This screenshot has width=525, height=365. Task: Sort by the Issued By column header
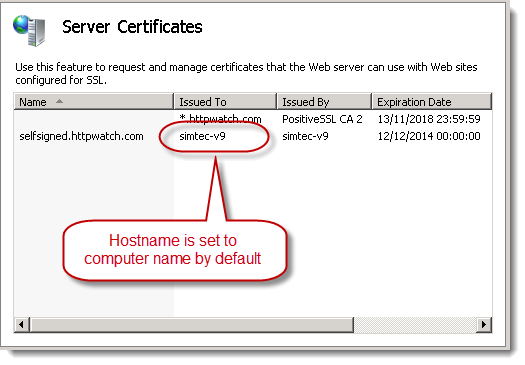point(324,102)
